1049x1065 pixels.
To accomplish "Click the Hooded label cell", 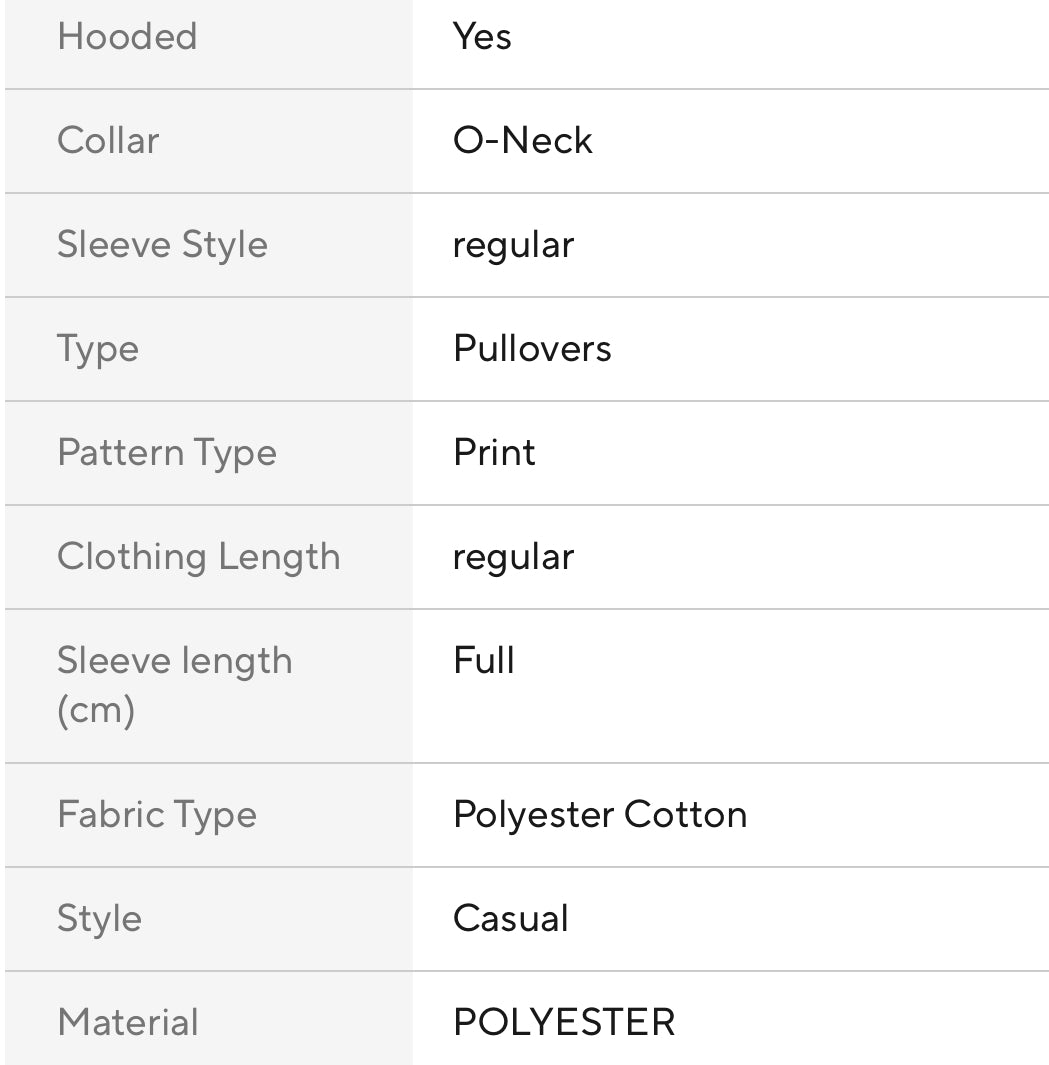I will click(x=127, y=37).
